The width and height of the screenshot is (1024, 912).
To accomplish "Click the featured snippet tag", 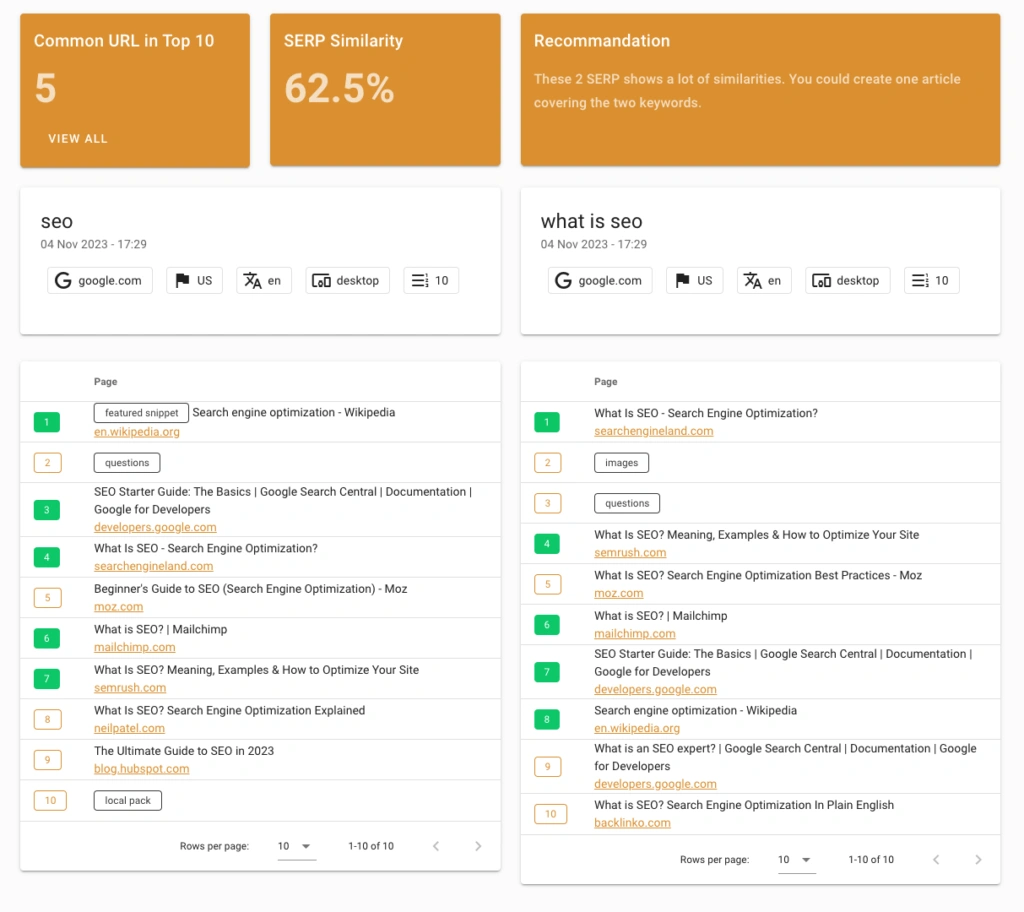I will 141,413.
